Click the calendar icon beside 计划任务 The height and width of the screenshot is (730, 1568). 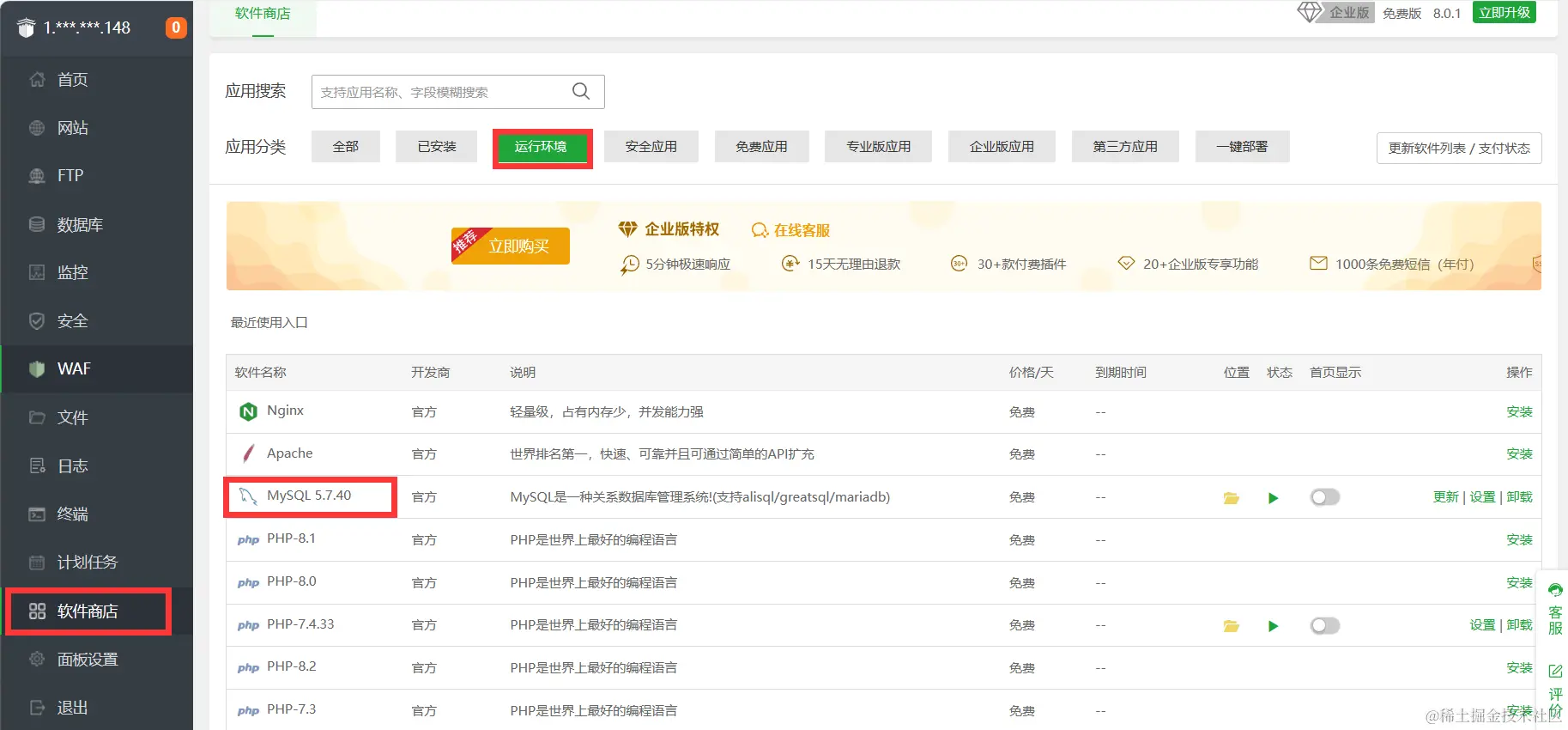pos(37,563)
